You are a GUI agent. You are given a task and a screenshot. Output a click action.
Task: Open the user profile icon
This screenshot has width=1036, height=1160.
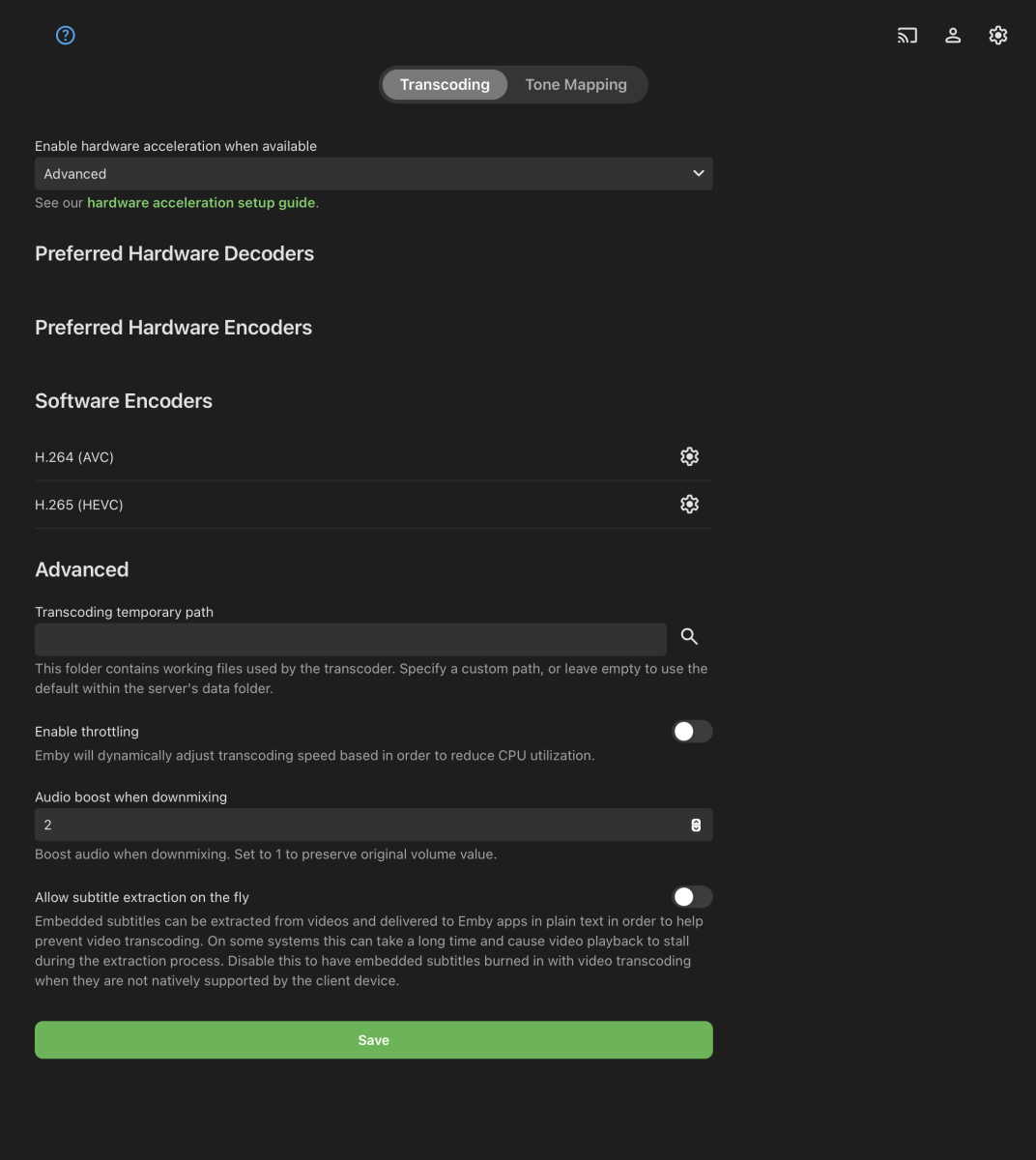(x=953, y=35)
